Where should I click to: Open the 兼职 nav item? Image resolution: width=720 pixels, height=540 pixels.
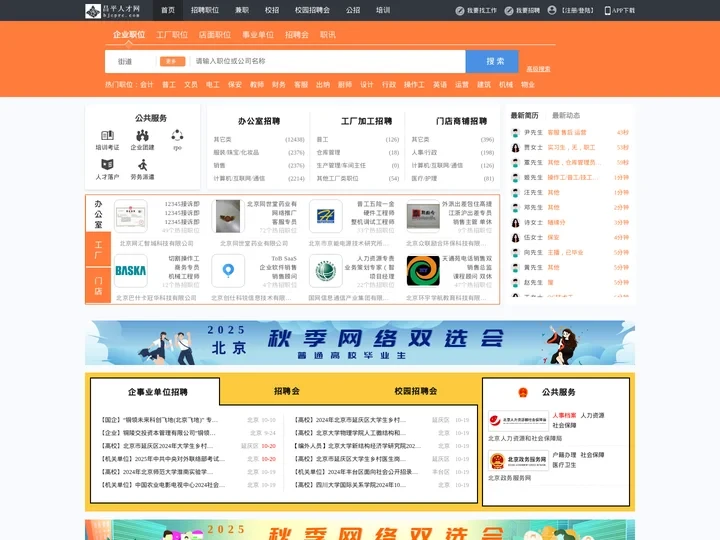point(242,10)
